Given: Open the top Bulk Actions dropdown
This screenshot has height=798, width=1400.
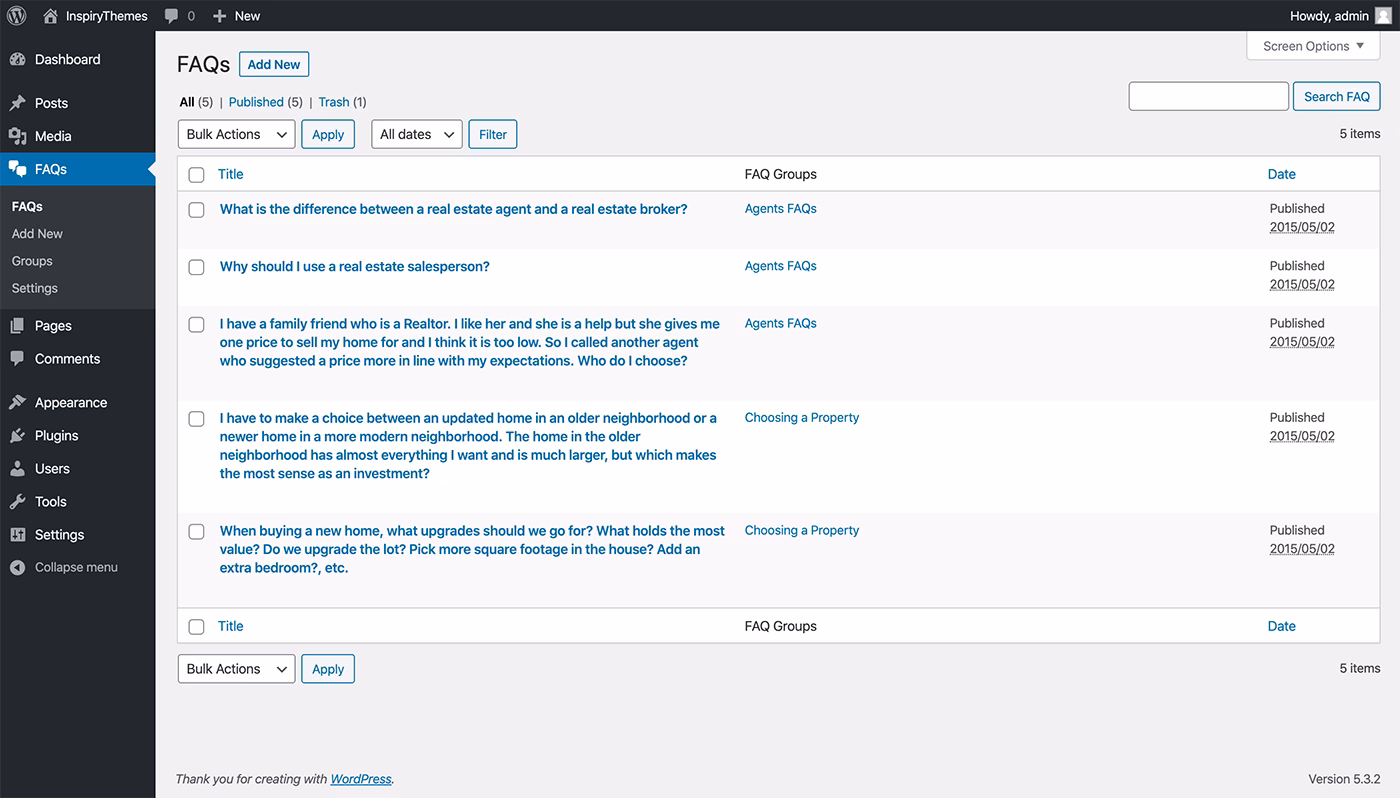Looking at the screenshot, I should coord(236,134).
